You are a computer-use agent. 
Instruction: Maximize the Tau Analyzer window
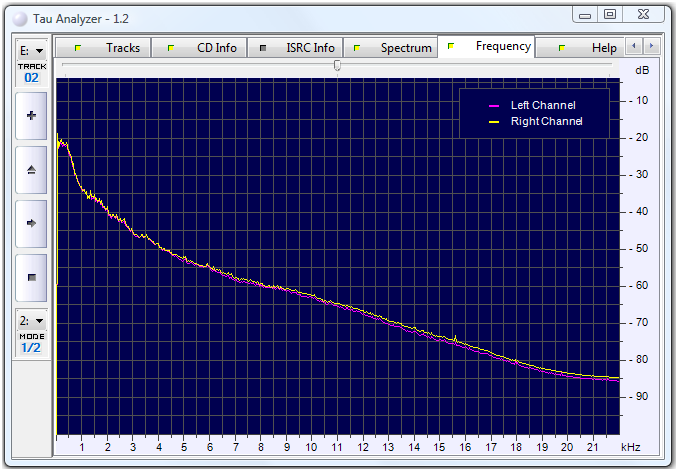[x=609, y=14]
